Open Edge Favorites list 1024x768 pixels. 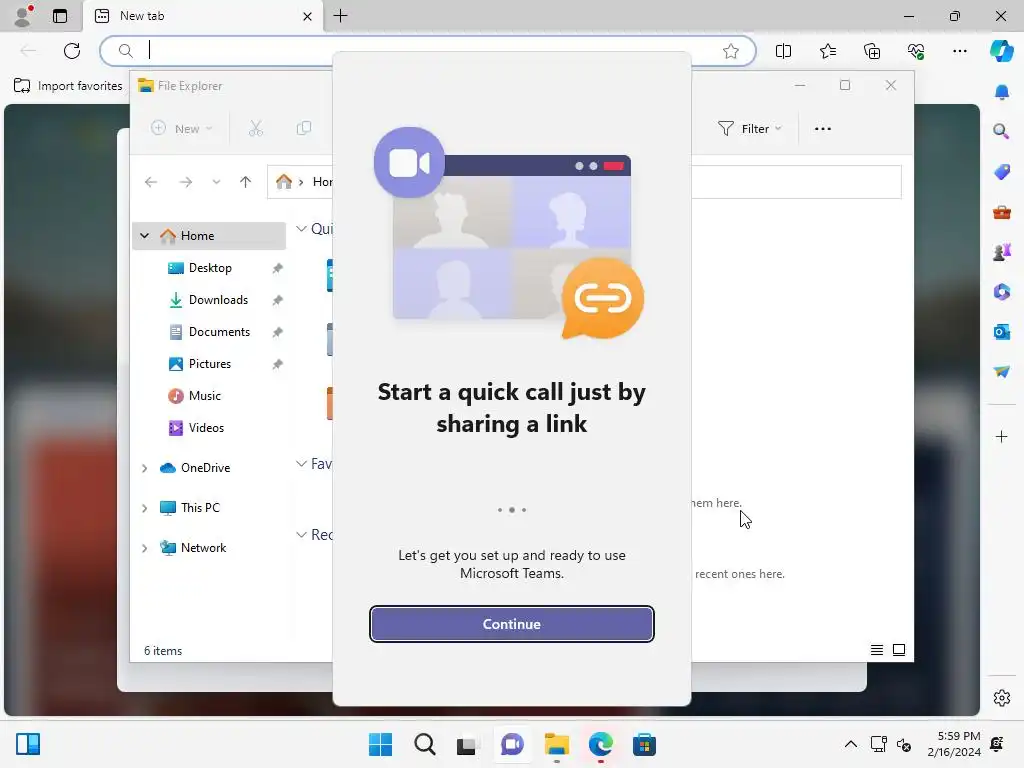point(827,51)
